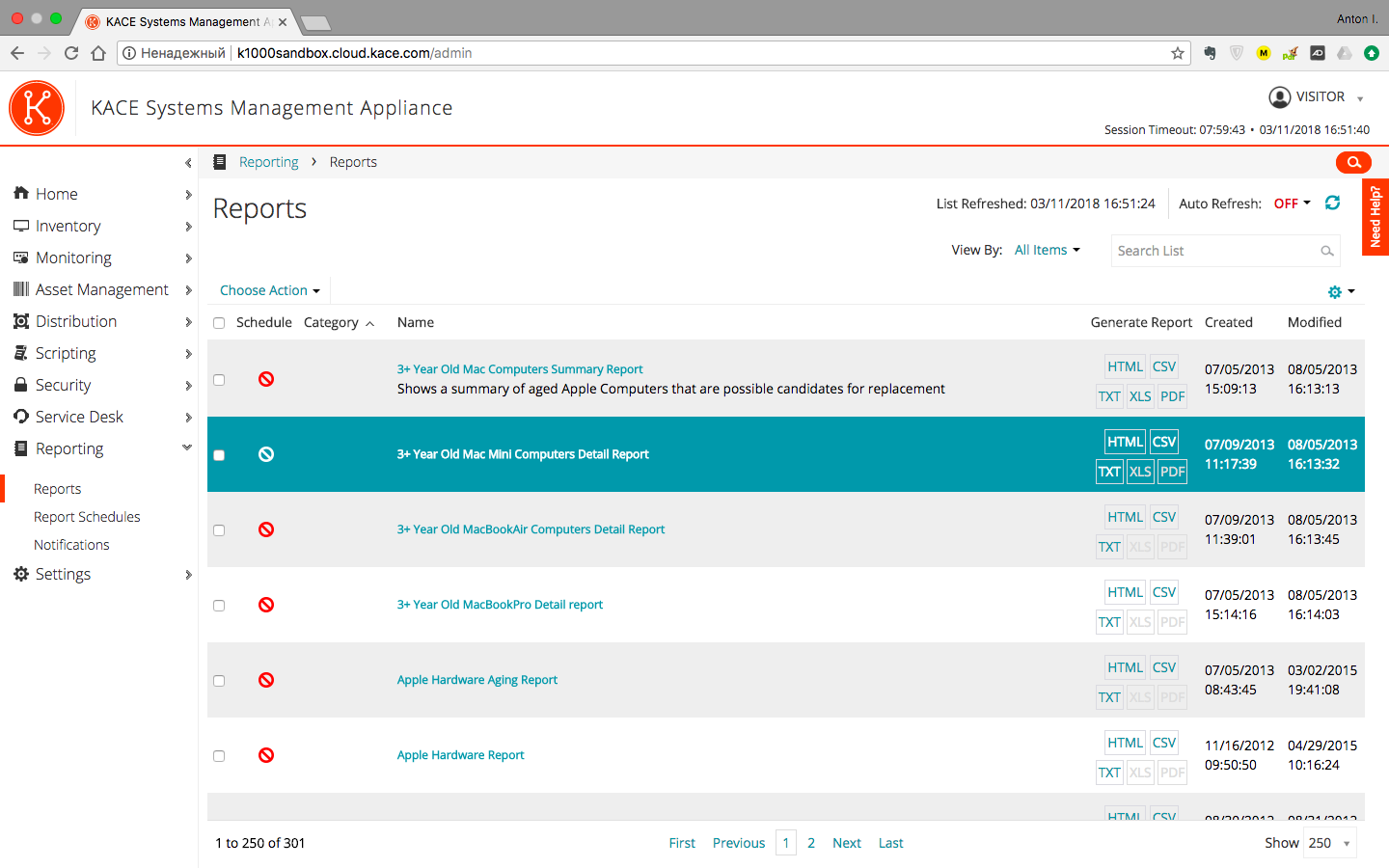Click the Inventory monitor icon
The image size is (1389, 868).
[x=21, y=226]
